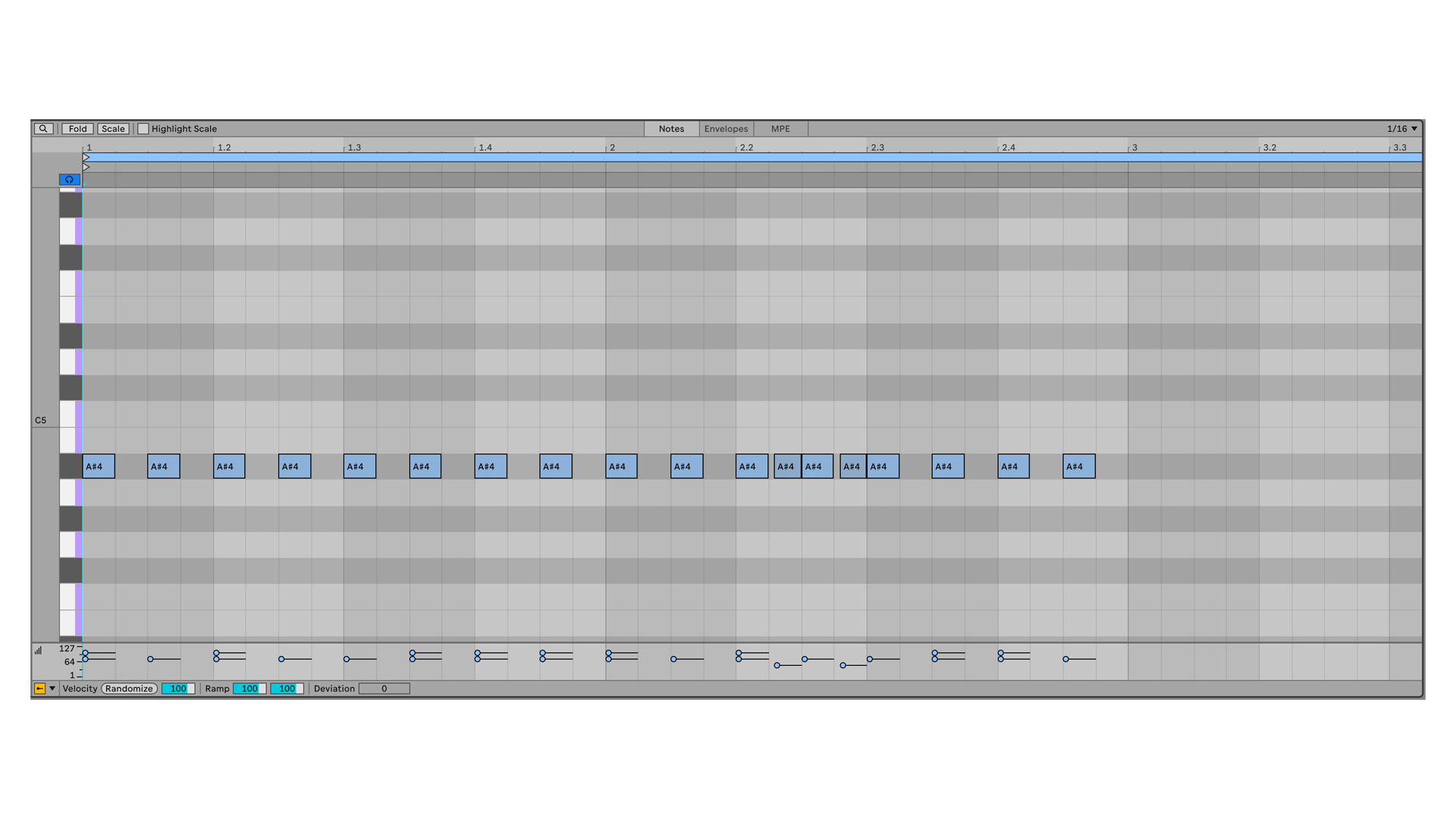Toggle the yellow velocity lane button

pyautogui.click(x=39, y=689)
